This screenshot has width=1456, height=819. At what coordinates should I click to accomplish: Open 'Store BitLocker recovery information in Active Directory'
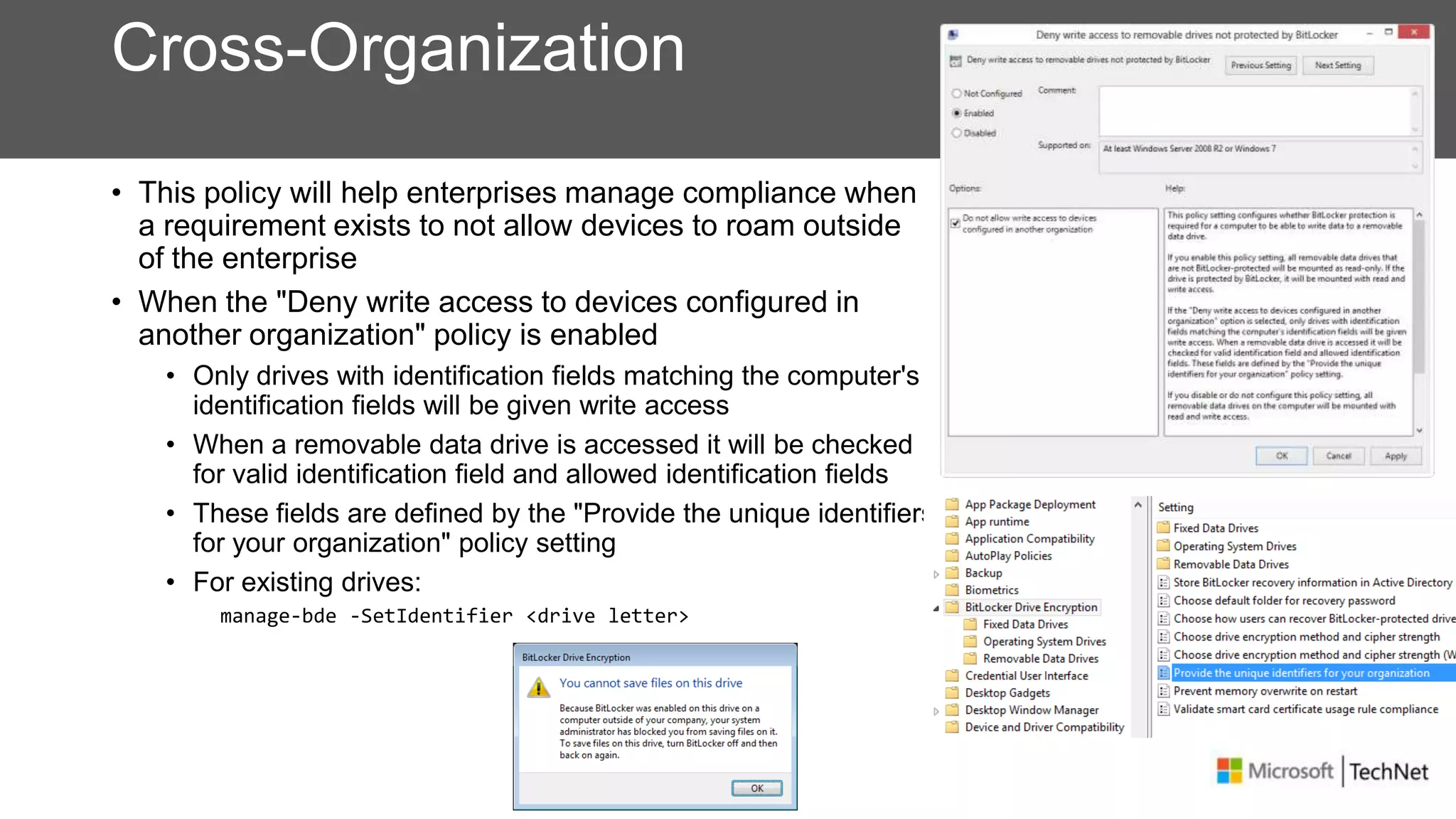click(1312, 582)
